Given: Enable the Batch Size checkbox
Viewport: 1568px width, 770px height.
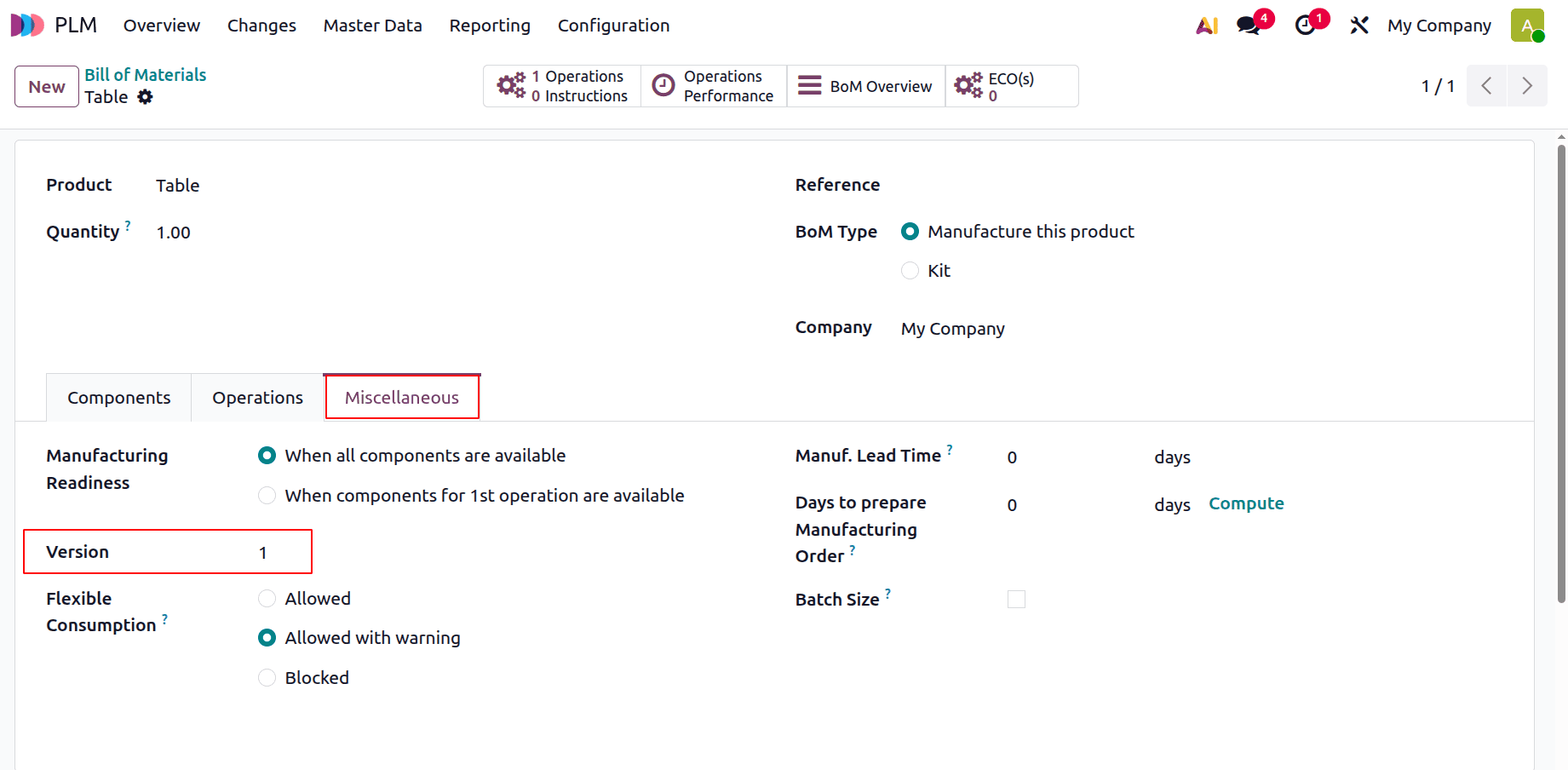Looking at the screenshot, I should [1016, 600].
